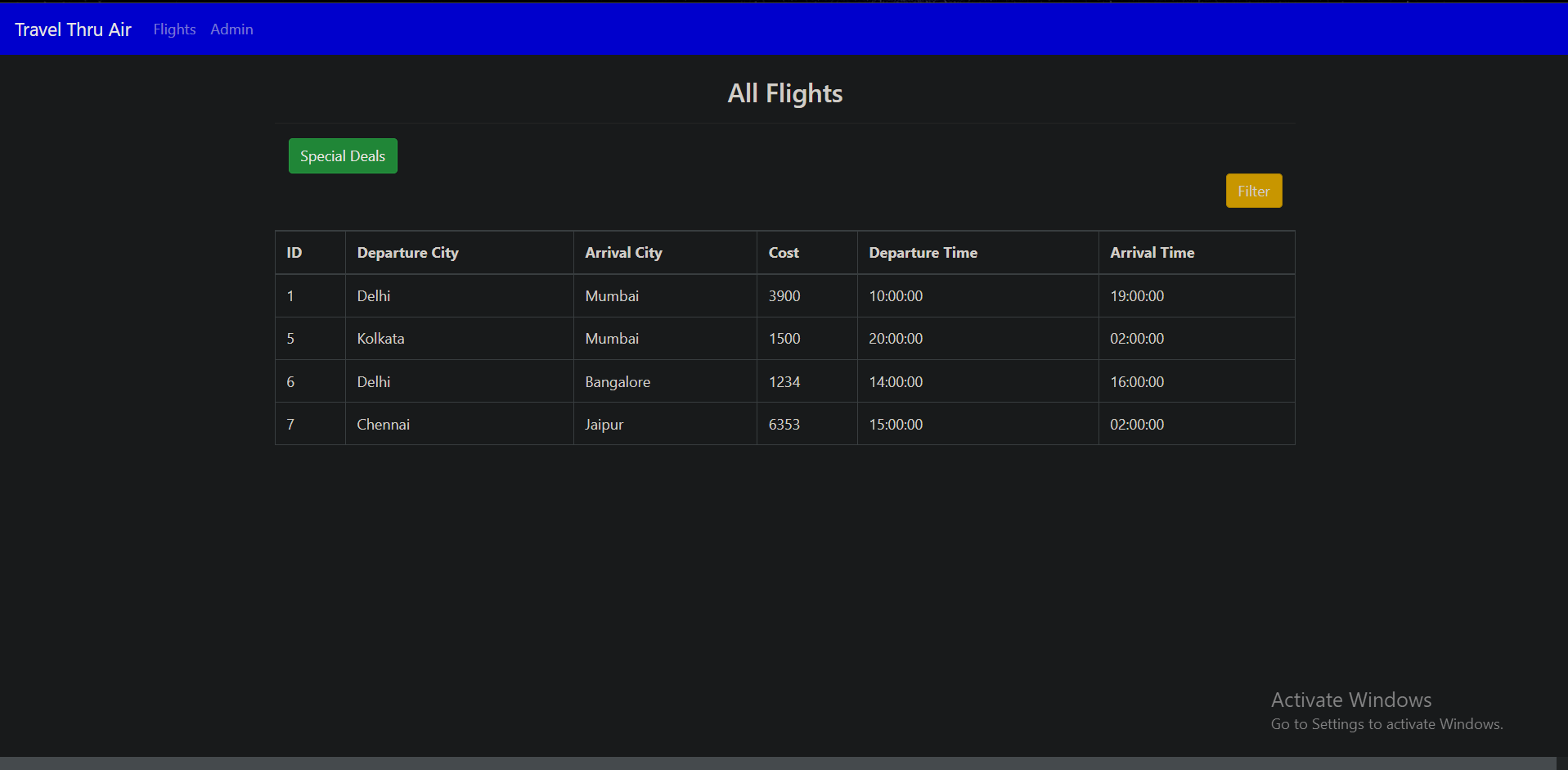Select the ID column header
Image resolution: width=1568 pixels, height=770 pixels.
pyautogui.click(x=310, y=253)
